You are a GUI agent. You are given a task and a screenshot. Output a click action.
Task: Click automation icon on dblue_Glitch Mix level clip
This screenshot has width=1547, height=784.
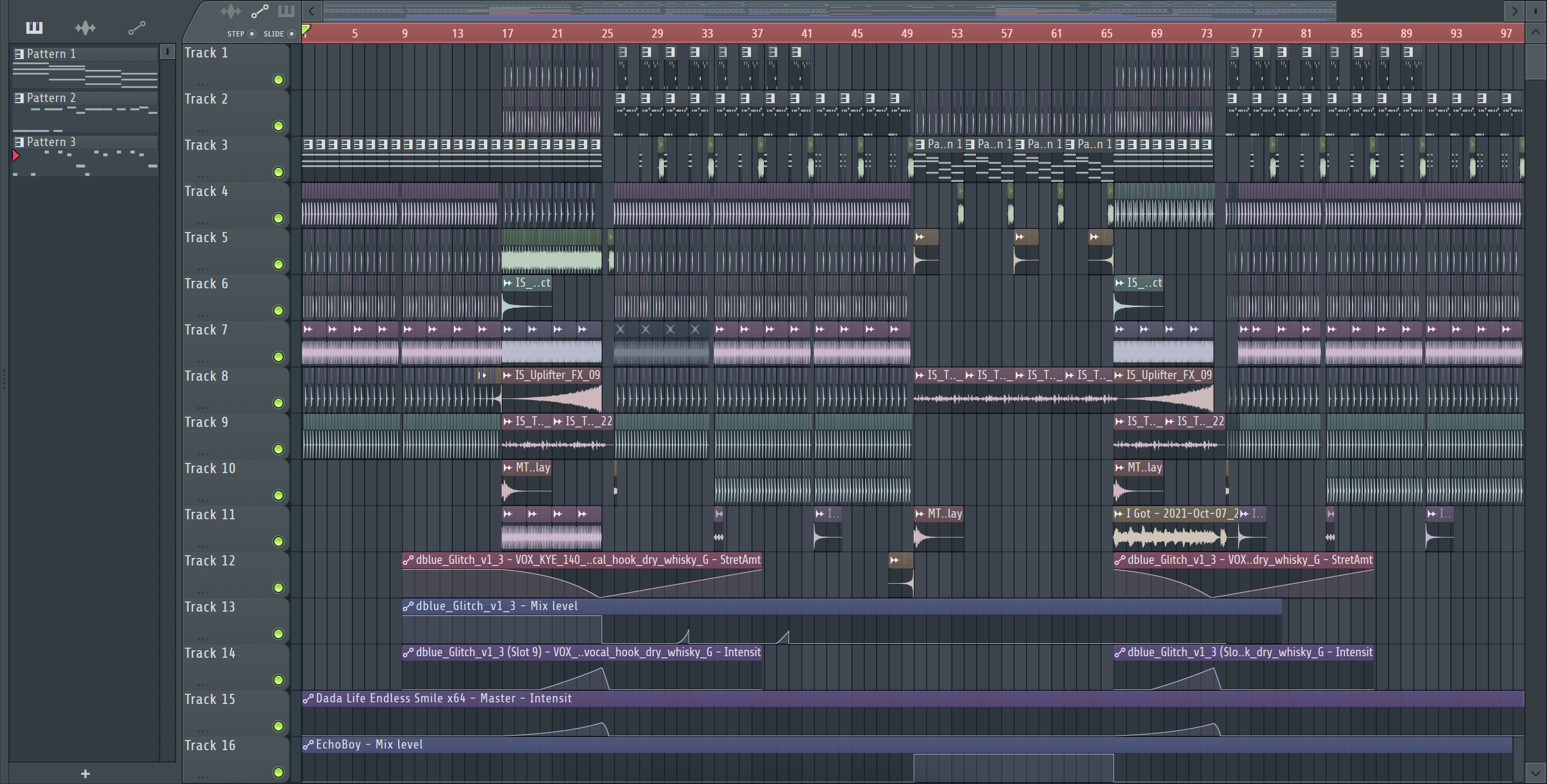click(x=408, y=606)
